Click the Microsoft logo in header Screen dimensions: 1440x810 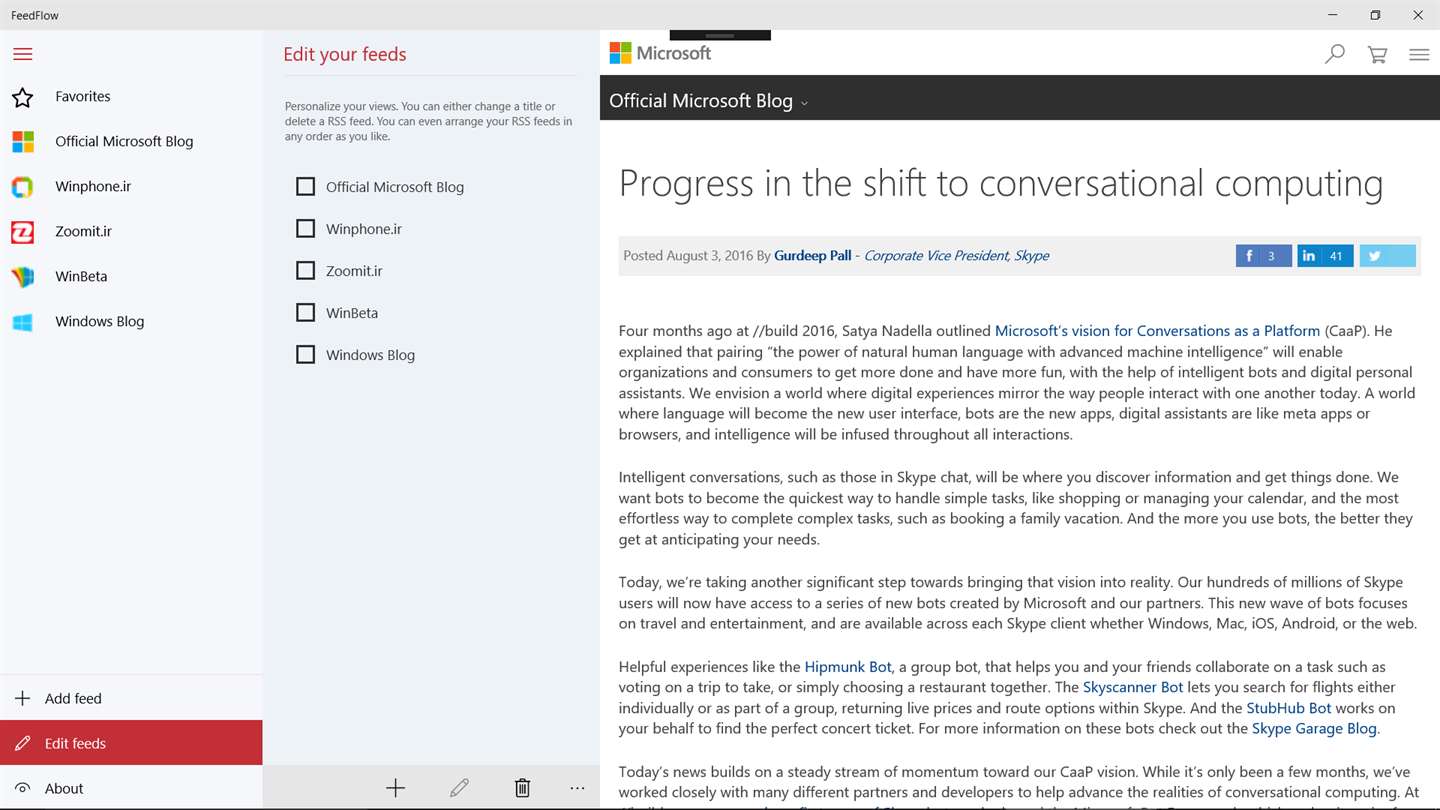click(x=660, y=53)
